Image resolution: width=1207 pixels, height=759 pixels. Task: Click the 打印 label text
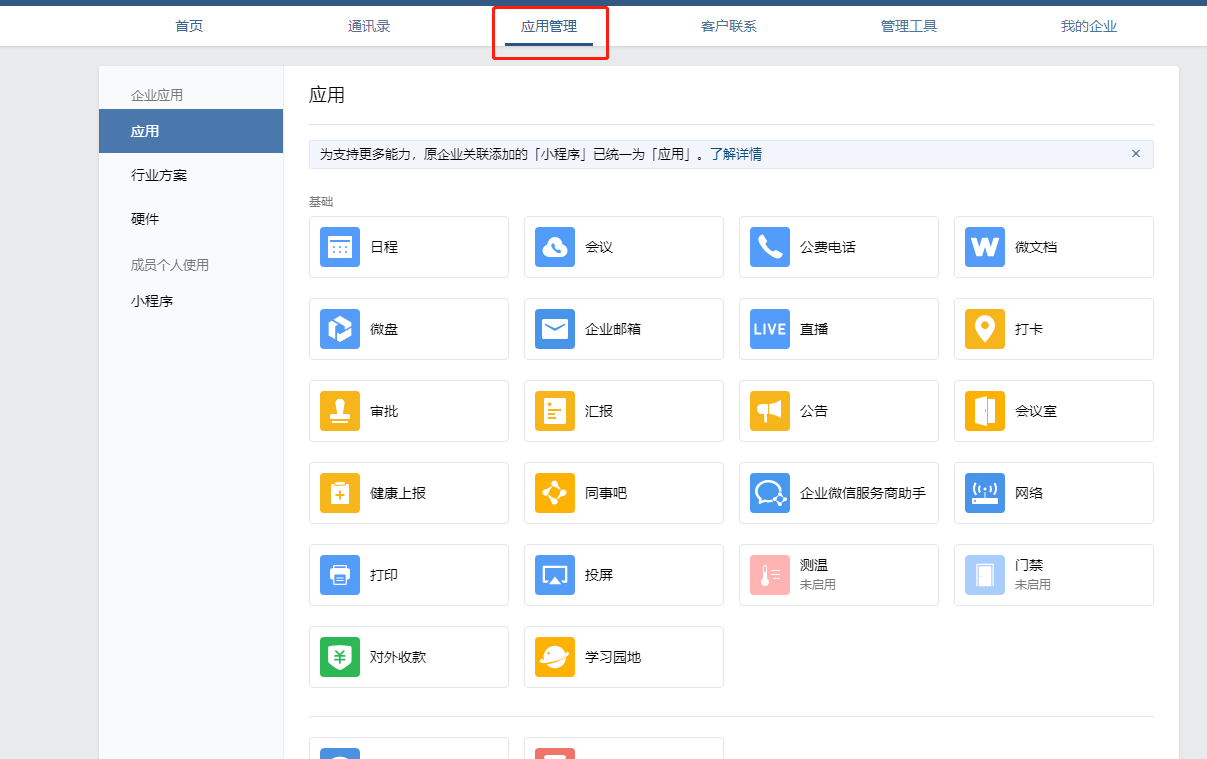(384, 575)
